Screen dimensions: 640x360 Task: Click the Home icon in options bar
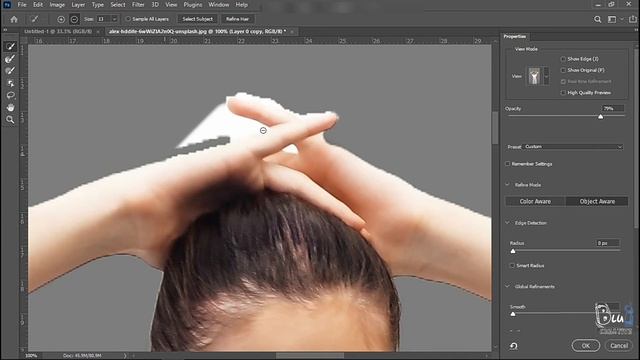click(x=14, y=19)
